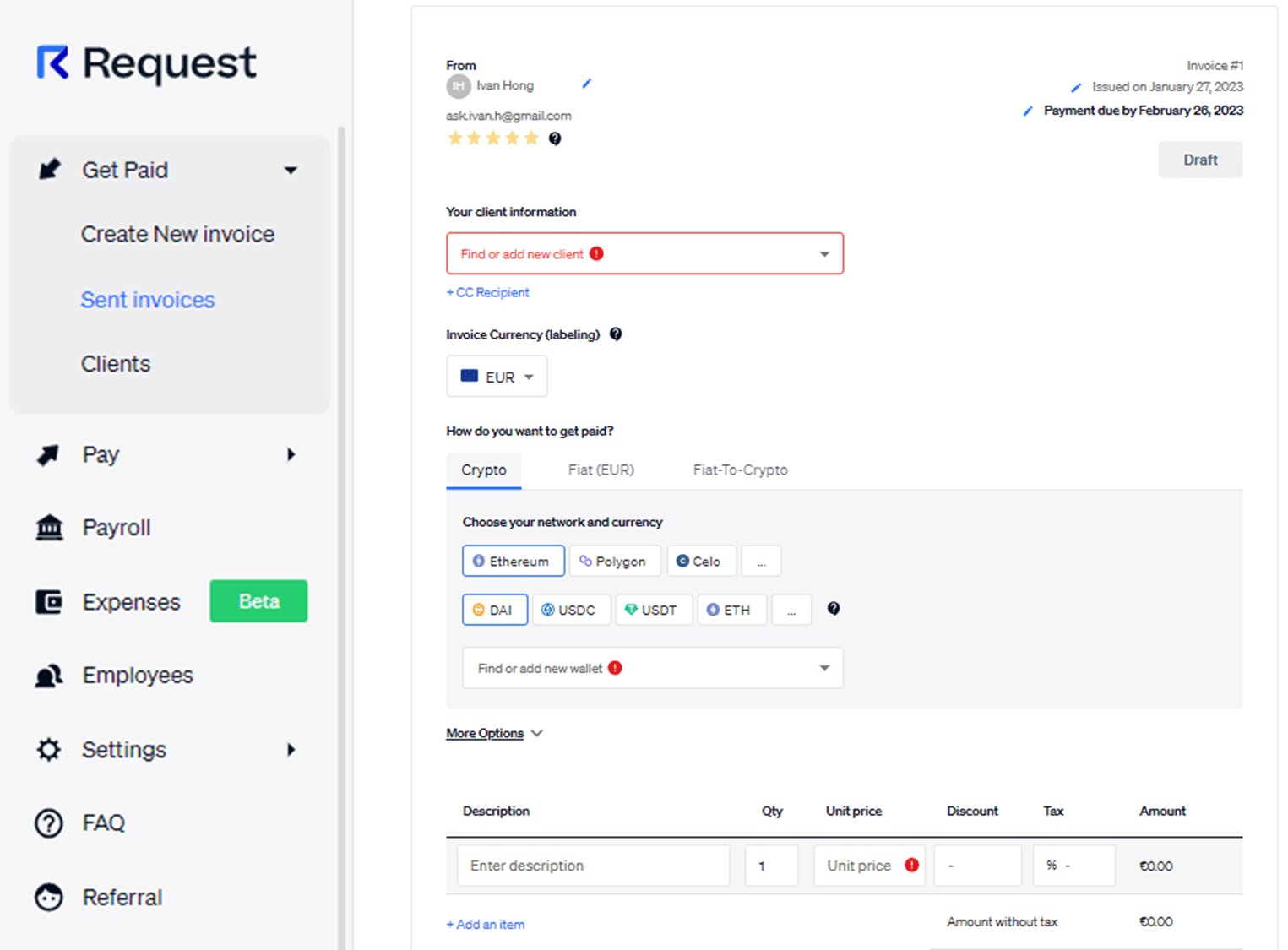Click the Beta badge next to Expenses
The image size is (1288, 950).
(258, 601)
